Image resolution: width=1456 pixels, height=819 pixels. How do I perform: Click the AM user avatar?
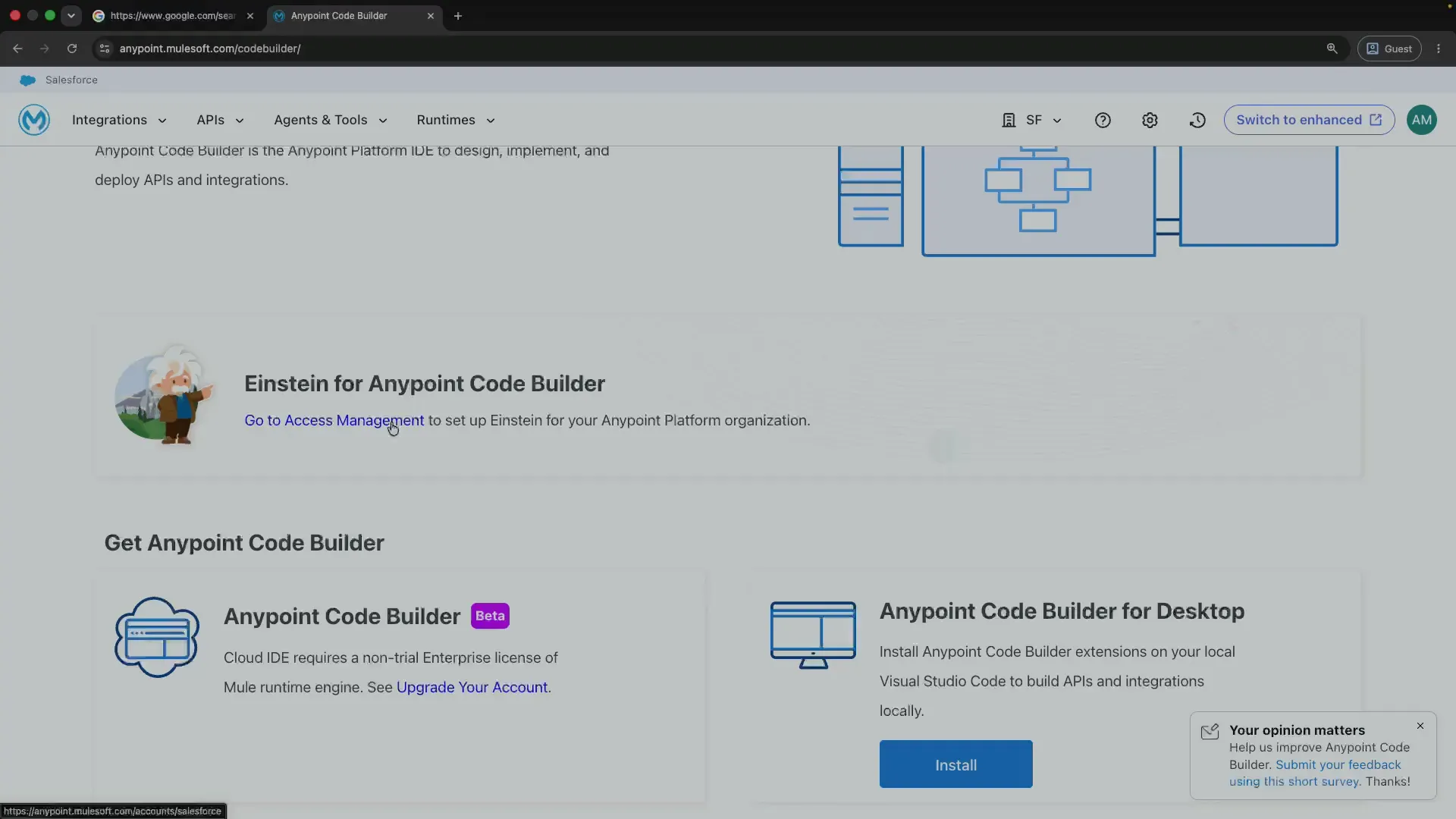coord(1422,120)
